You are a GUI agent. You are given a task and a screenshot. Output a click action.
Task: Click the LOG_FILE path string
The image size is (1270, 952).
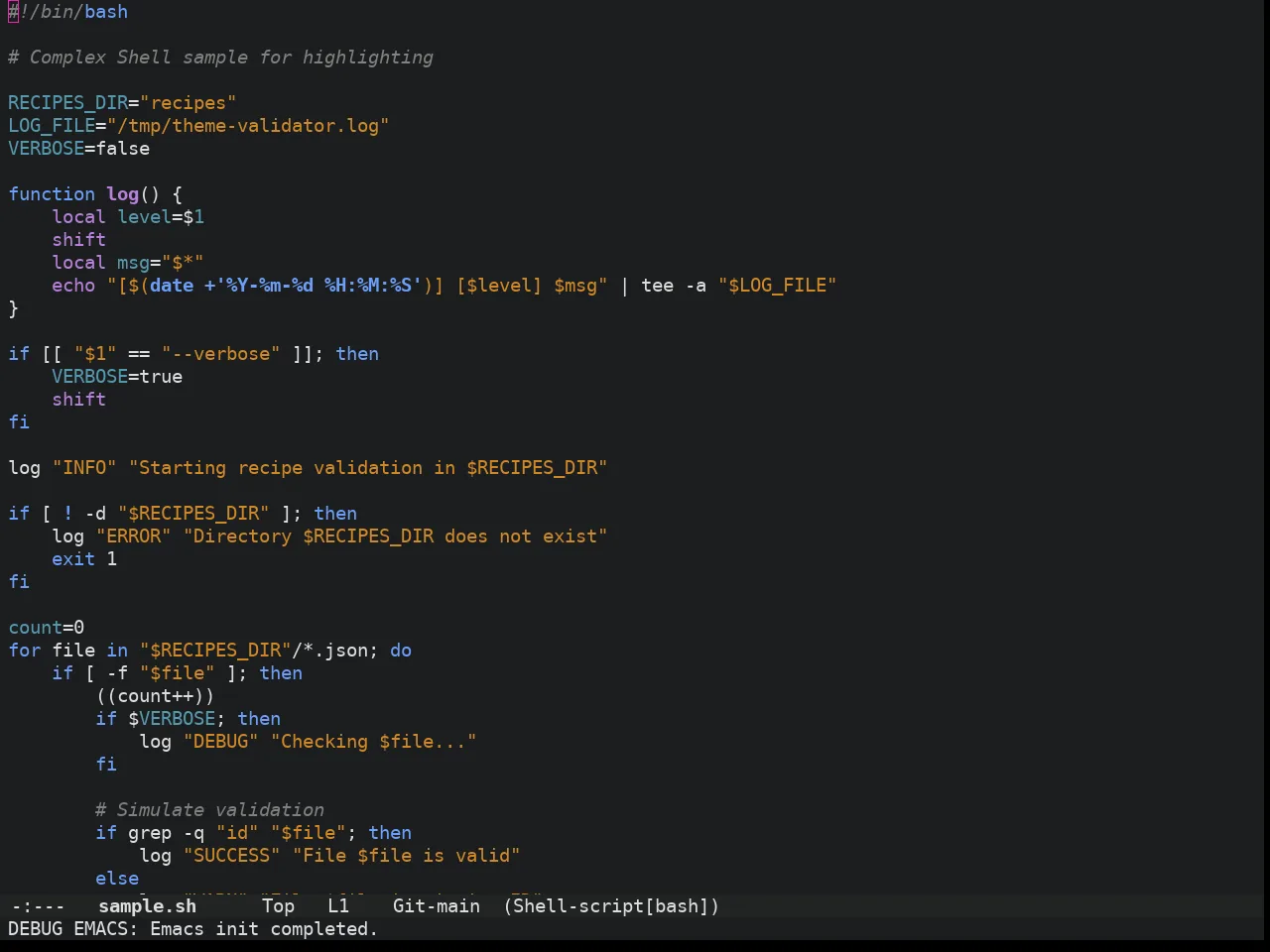click(248, 126)
